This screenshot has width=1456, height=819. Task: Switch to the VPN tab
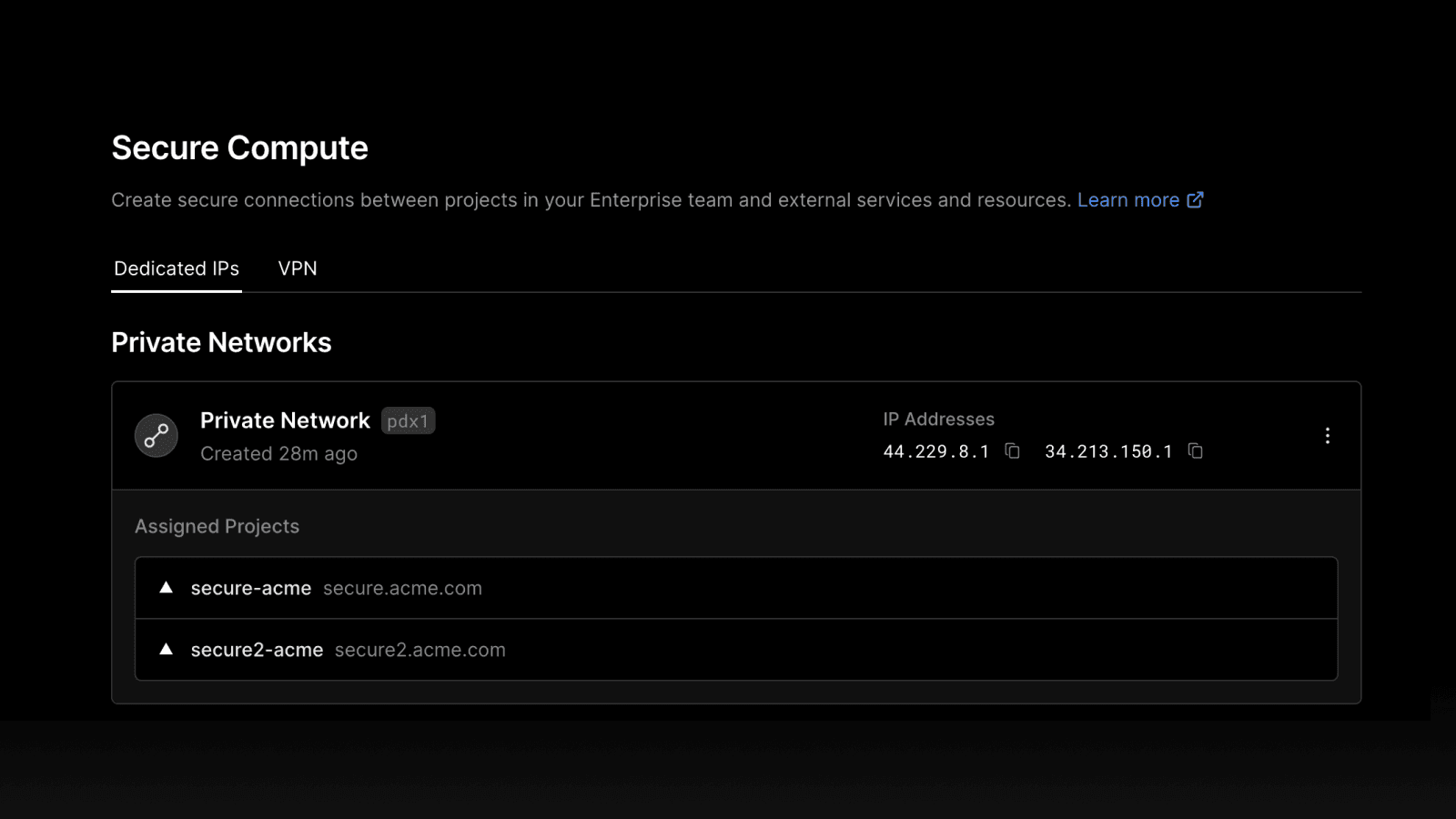tap(298, 268)
